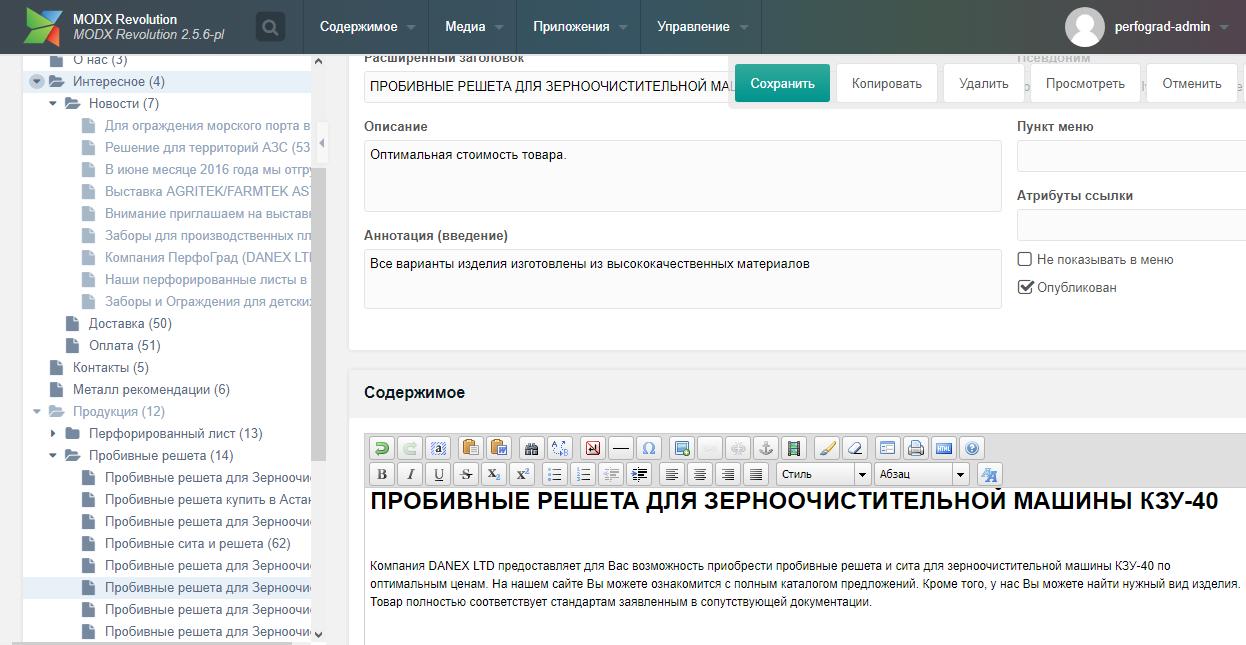Select 'Металл рекомендации (6)' tree item
The width and height of the screenshot is (1246, 645).
tap(151, 390)
